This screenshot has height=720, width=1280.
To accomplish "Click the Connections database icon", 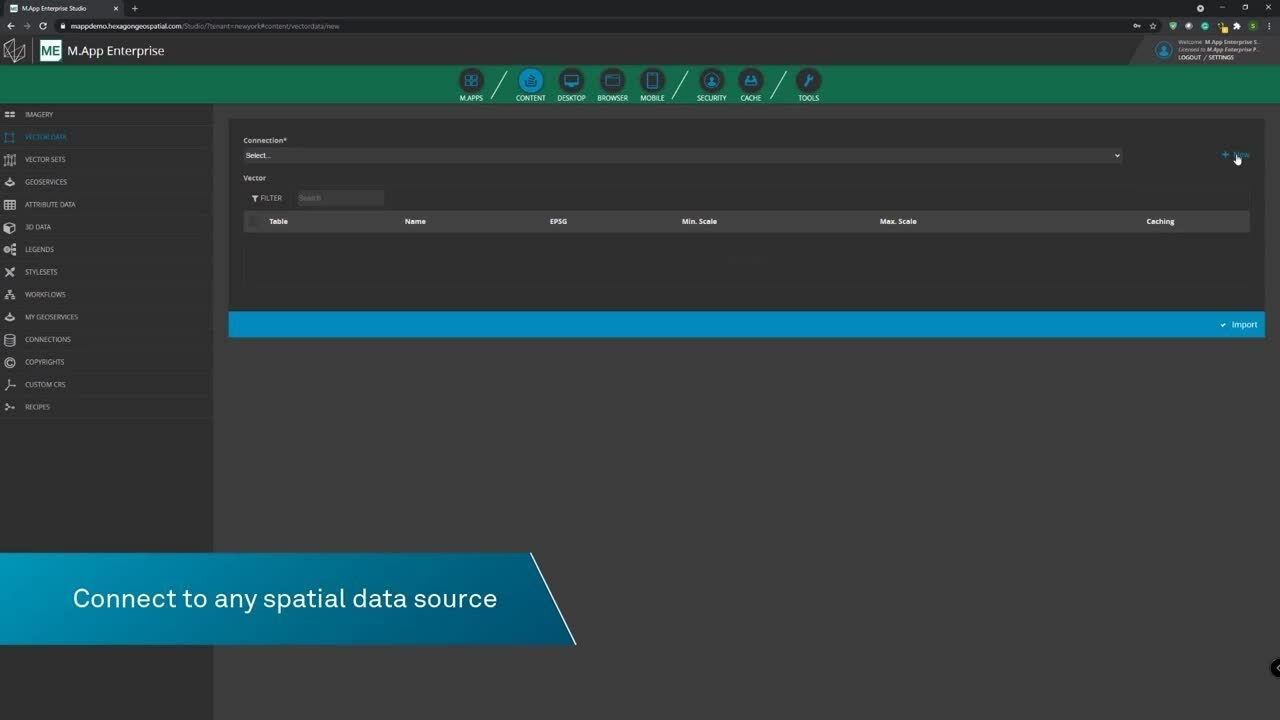I will pos(10,340).
